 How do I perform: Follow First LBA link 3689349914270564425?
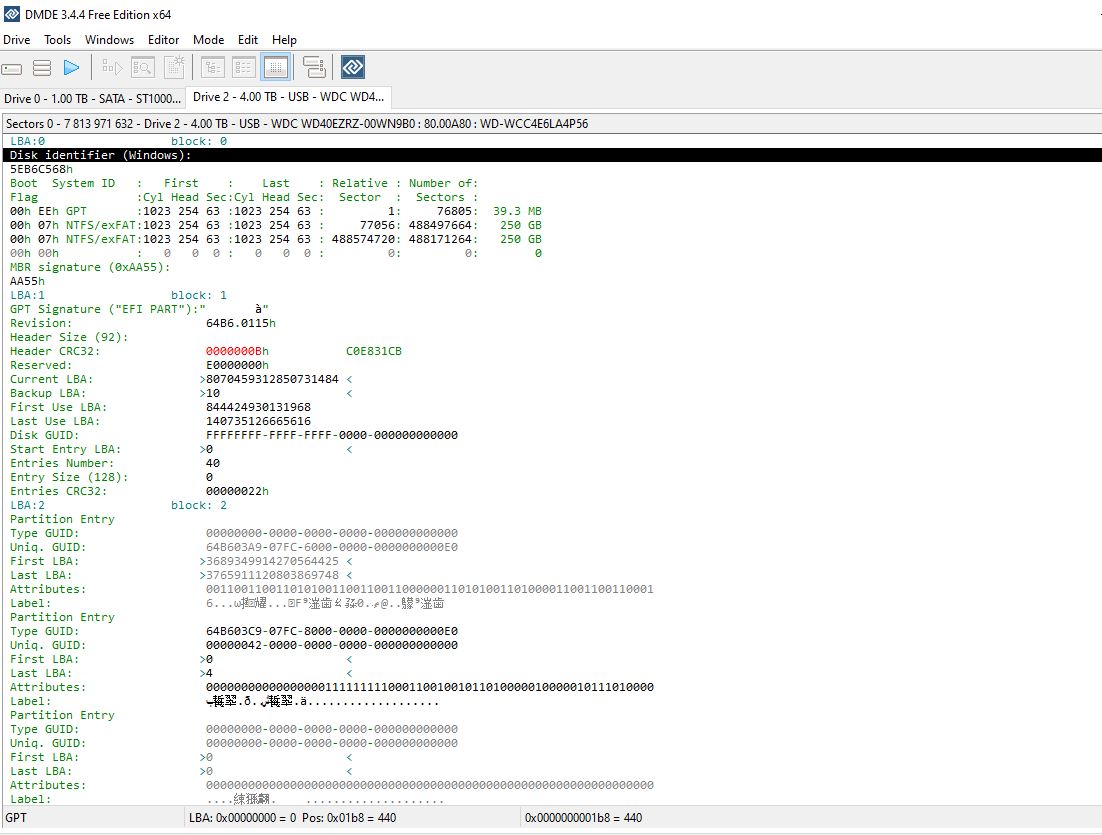coord(272,562)
